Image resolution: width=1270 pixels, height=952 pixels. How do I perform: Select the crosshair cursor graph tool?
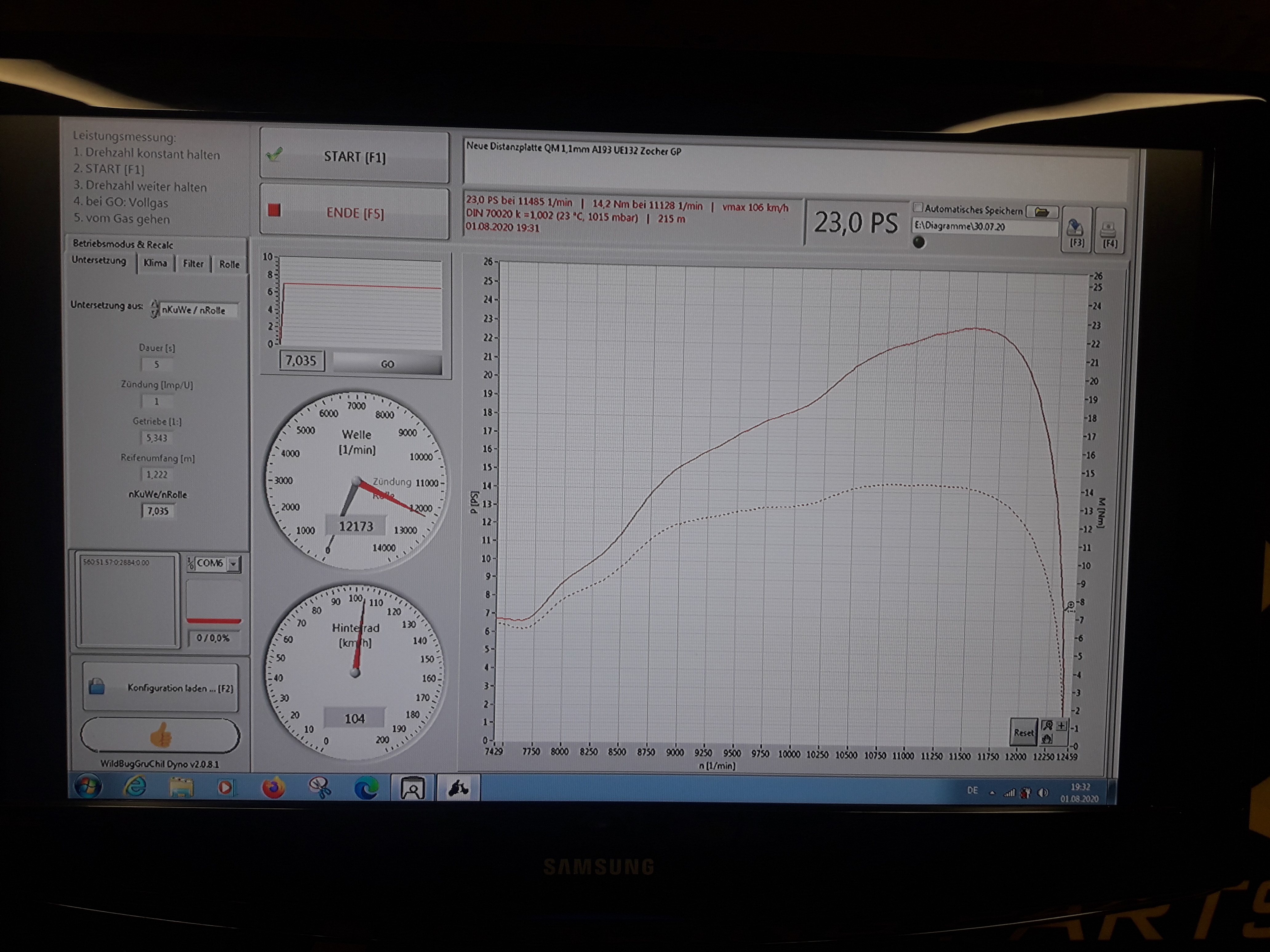click(x=1062, y=726)
